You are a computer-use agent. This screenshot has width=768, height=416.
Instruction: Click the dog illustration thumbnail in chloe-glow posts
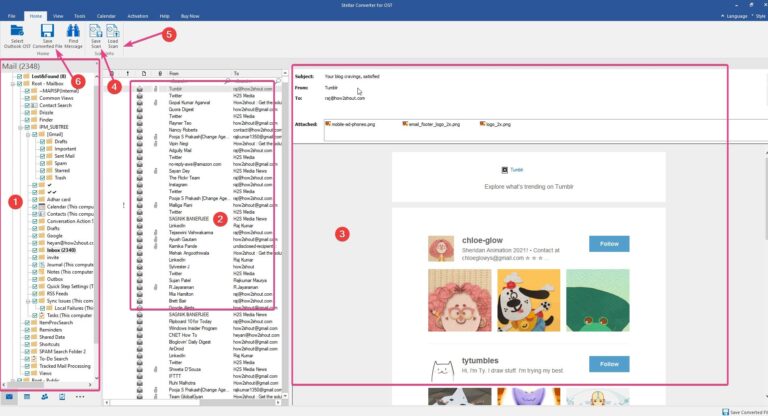pos(528,300)
